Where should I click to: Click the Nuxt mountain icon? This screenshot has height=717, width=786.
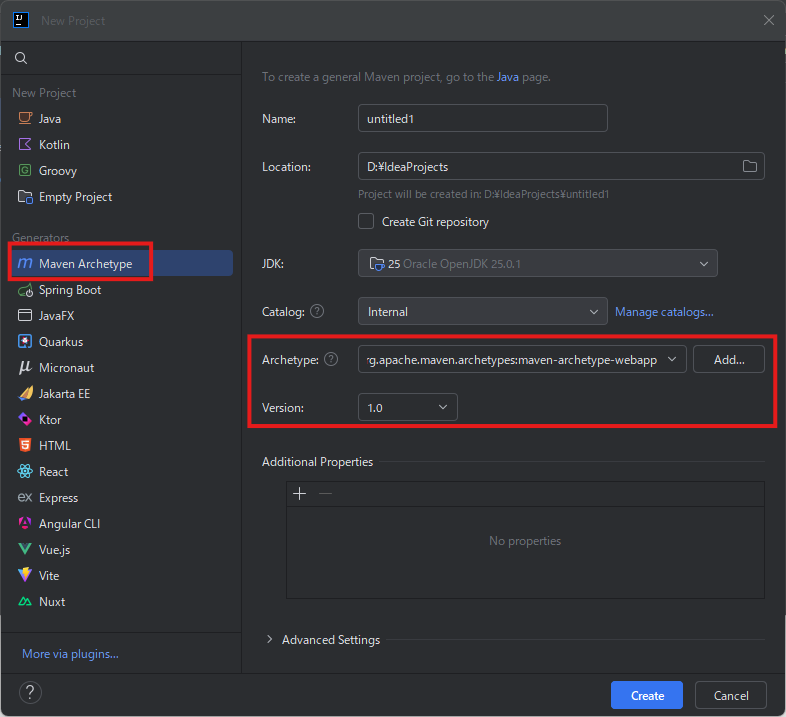(x=25, y=602)
